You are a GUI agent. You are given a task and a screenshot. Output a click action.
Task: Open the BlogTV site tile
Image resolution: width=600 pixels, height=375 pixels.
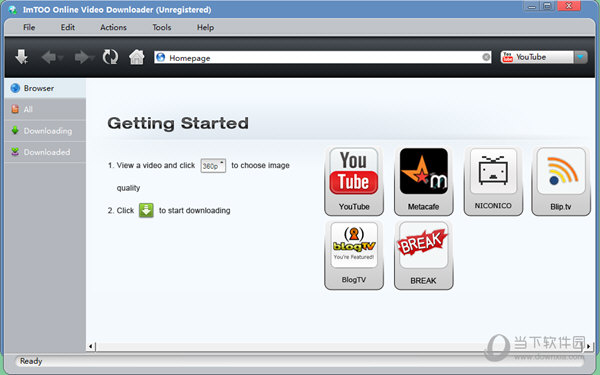point(354,255)
